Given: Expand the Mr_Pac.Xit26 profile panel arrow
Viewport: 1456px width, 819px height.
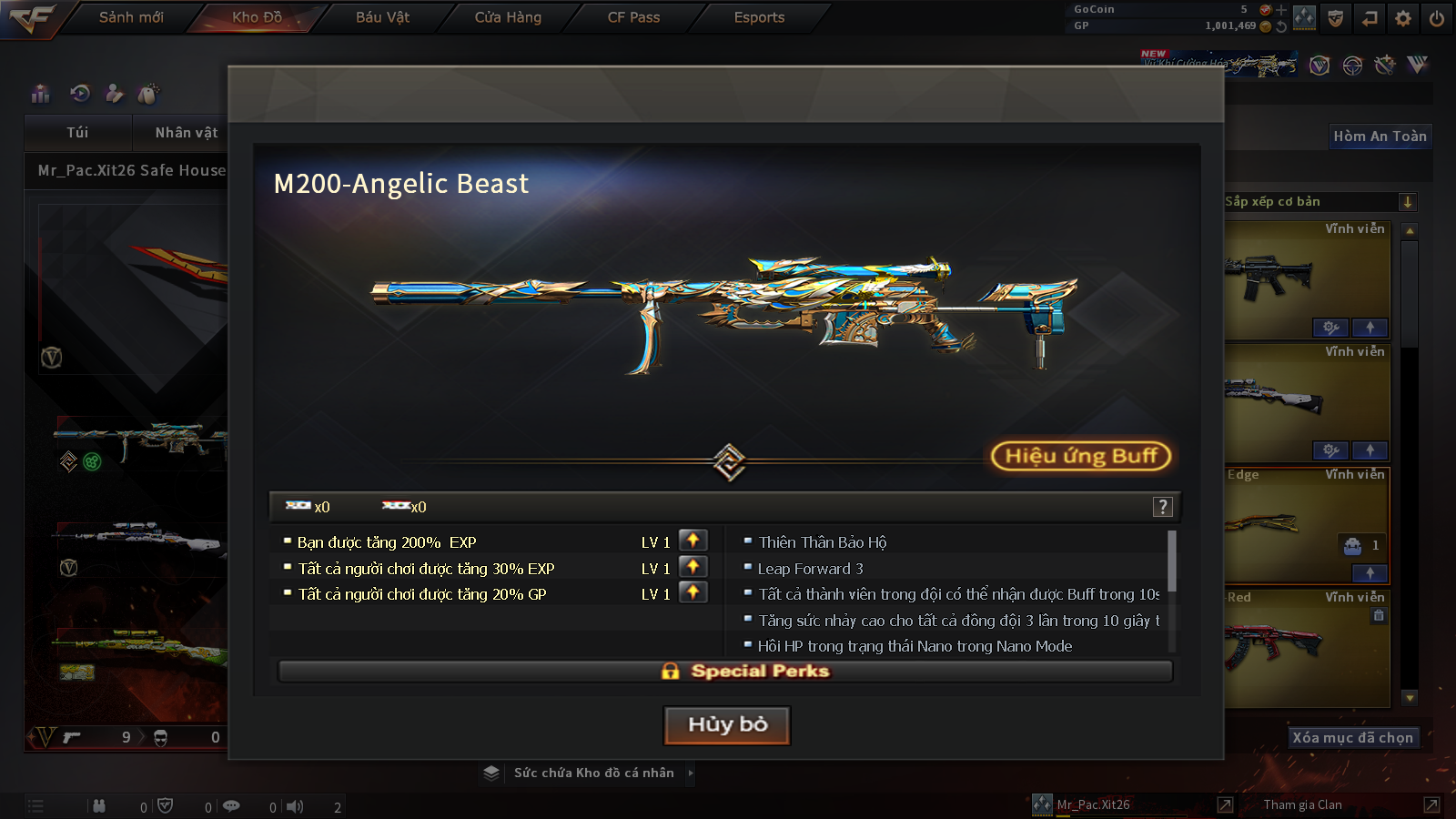Looking at the screenshot, I should [1225, 804].
